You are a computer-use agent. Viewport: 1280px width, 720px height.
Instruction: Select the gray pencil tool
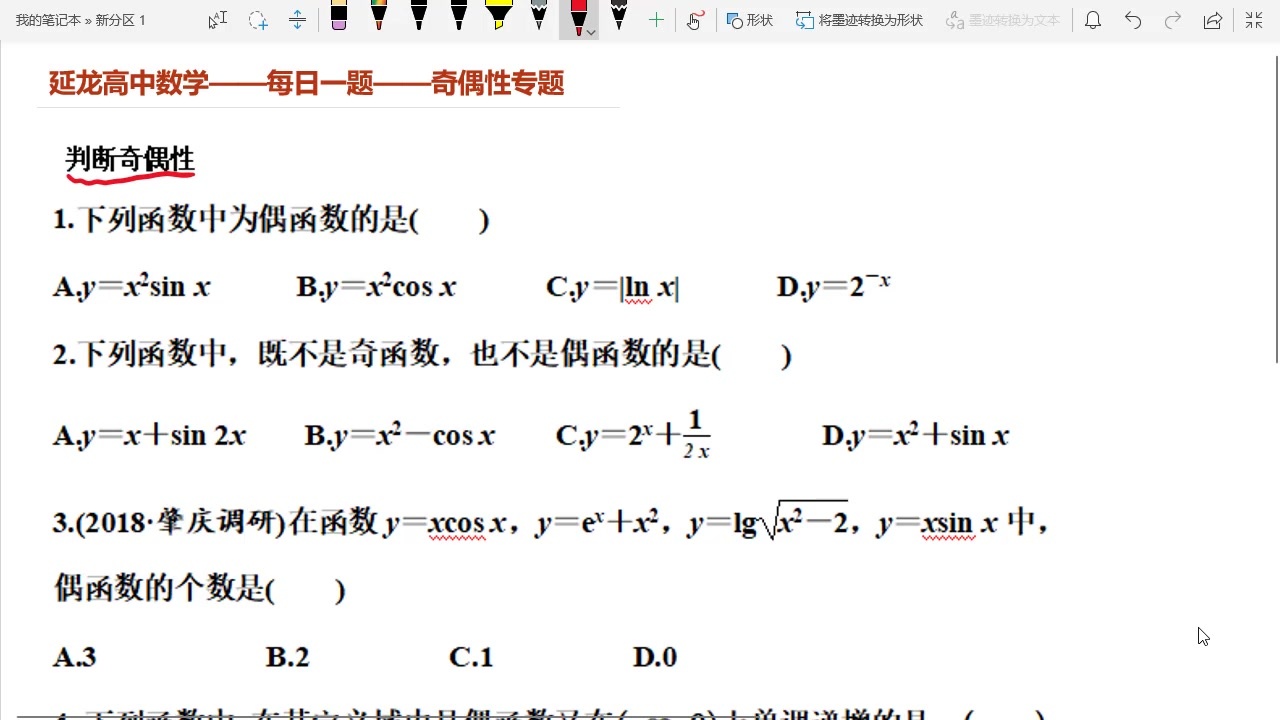(x=539, y=17)
